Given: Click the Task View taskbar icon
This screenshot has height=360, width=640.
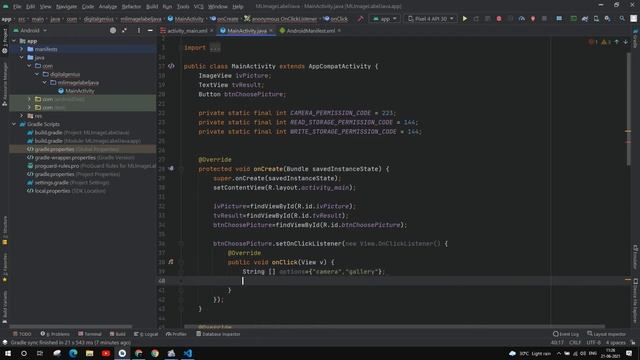Looking at the screenshot, I should (40, 353).
